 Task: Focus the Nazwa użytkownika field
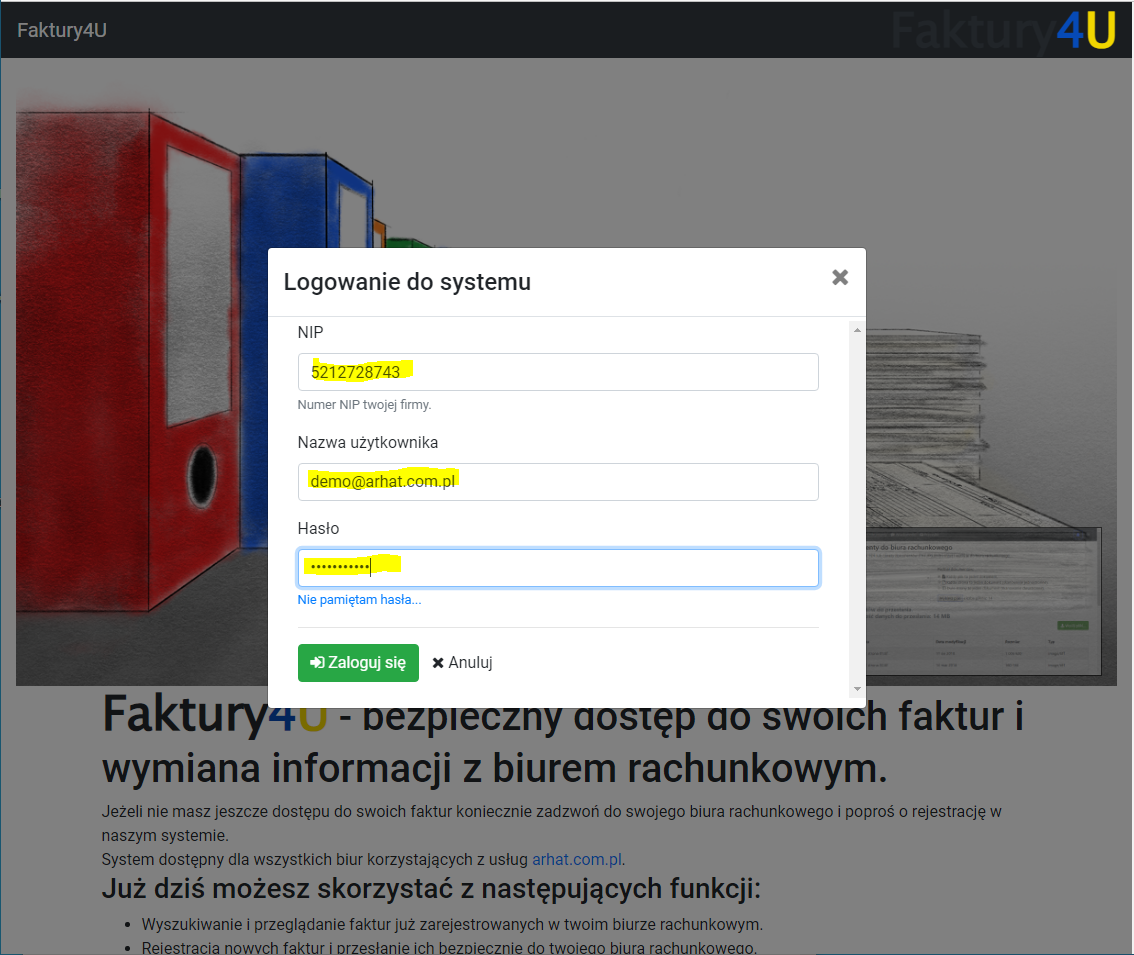[557, 481]
